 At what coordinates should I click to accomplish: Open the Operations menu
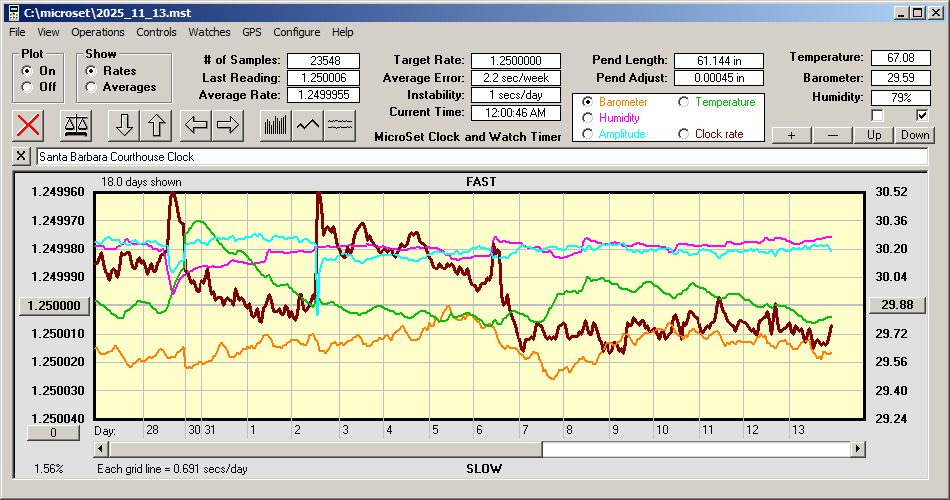(x=98, y=32)
